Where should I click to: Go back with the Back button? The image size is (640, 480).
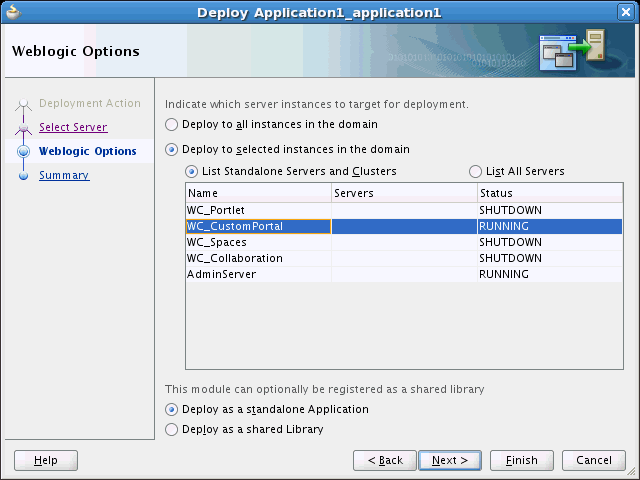click(x=384, y=460)
